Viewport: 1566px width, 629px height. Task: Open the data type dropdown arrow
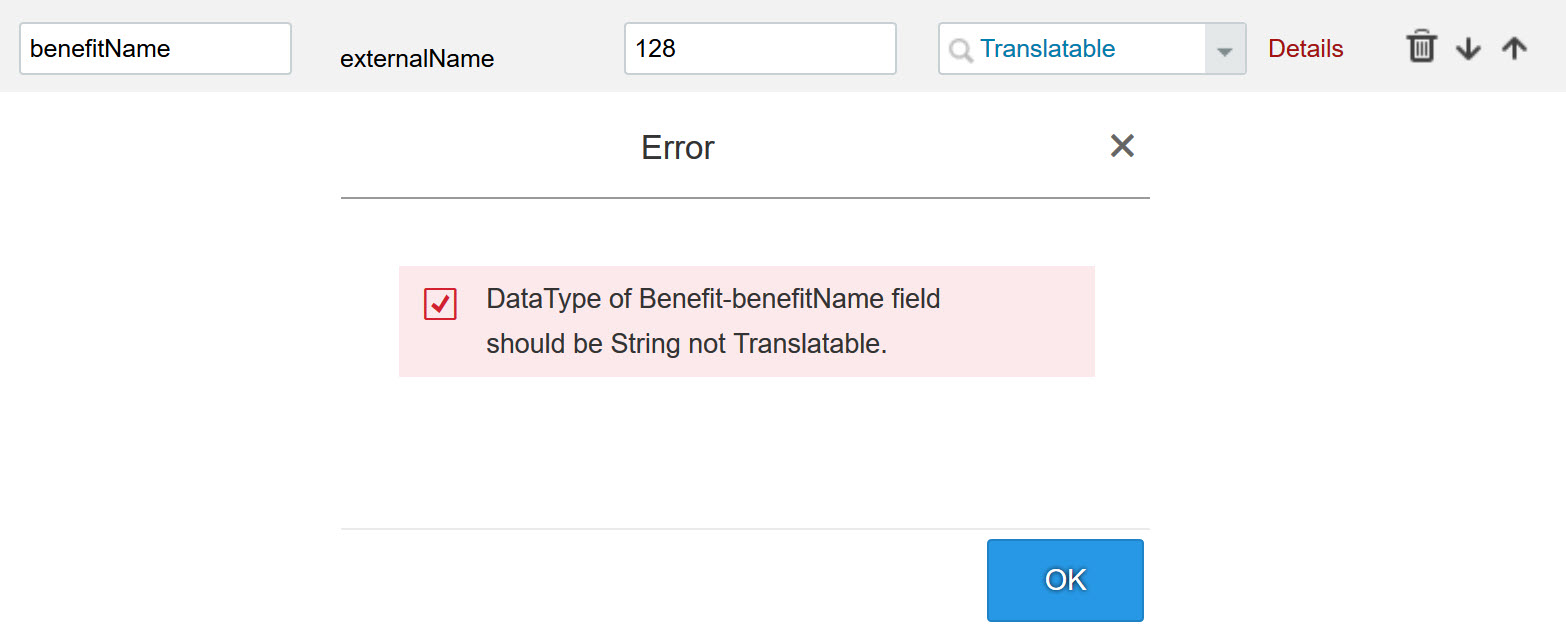(x=1225, y=49)
